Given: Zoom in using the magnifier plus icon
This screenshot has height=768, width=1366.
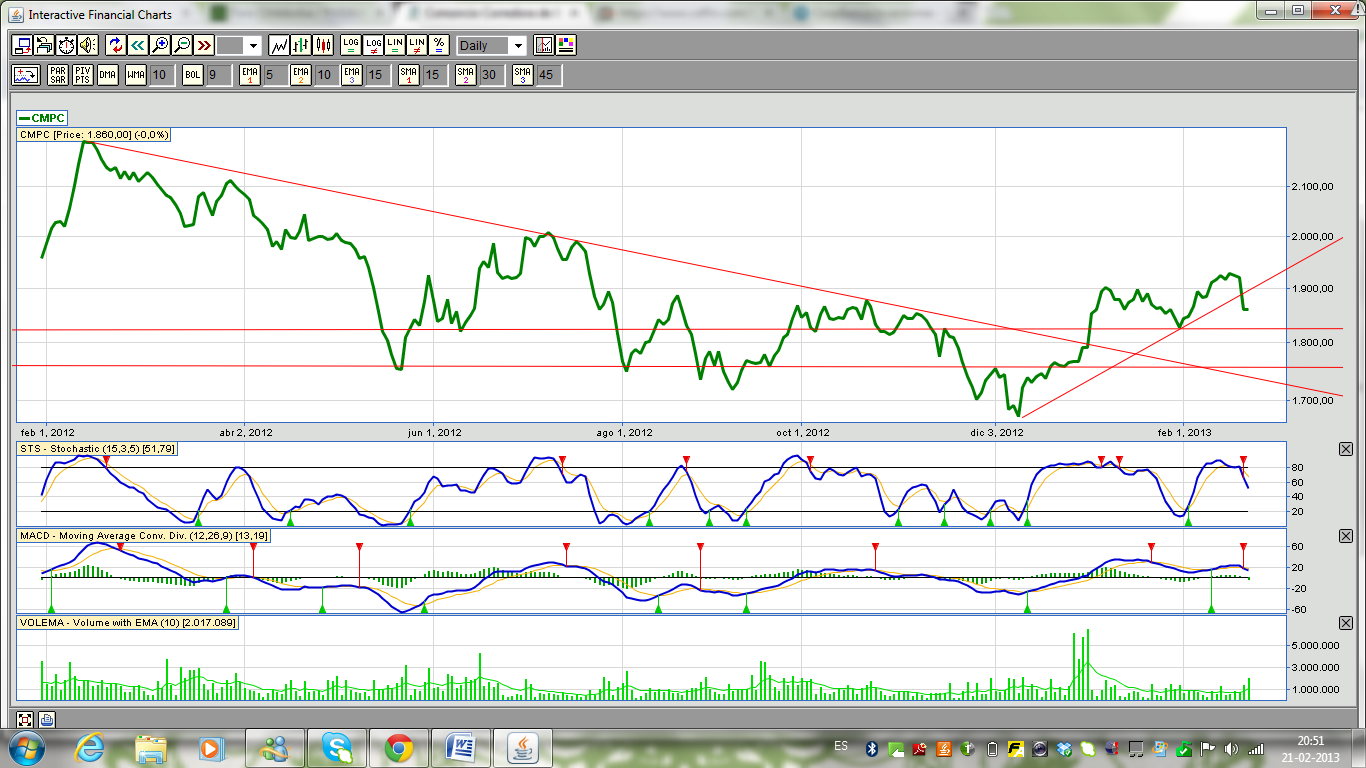Looking at the screenshot, I should [160, 45].
